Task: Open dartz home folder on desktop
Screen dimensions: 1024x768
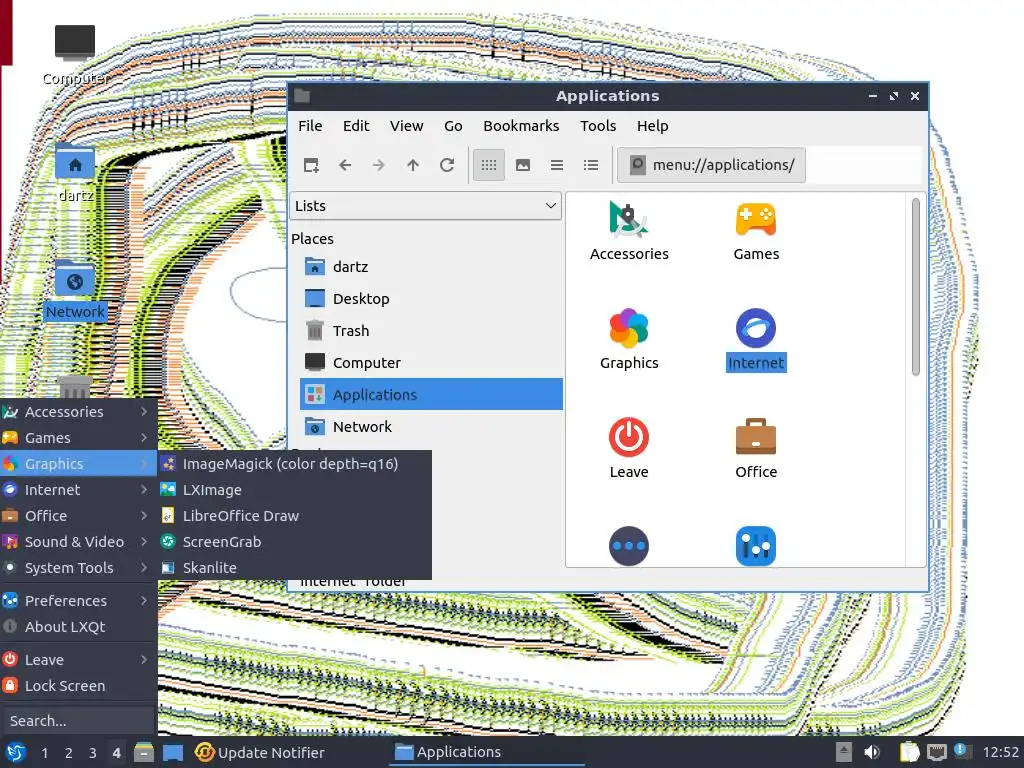Action: click(75, 172)
